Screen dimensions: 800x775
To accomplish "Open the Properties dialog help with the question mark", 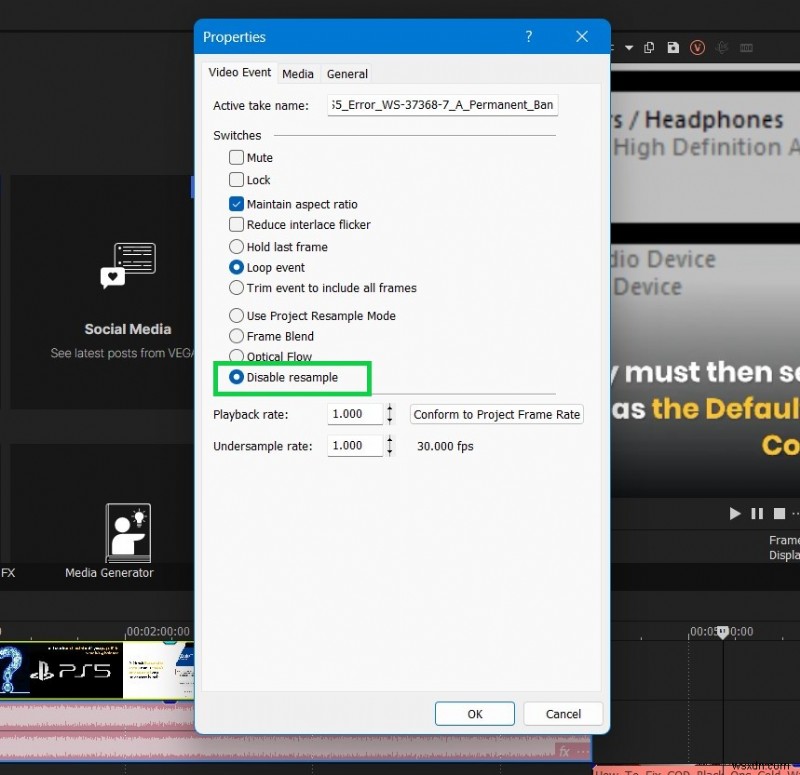I will coord(528,36).
